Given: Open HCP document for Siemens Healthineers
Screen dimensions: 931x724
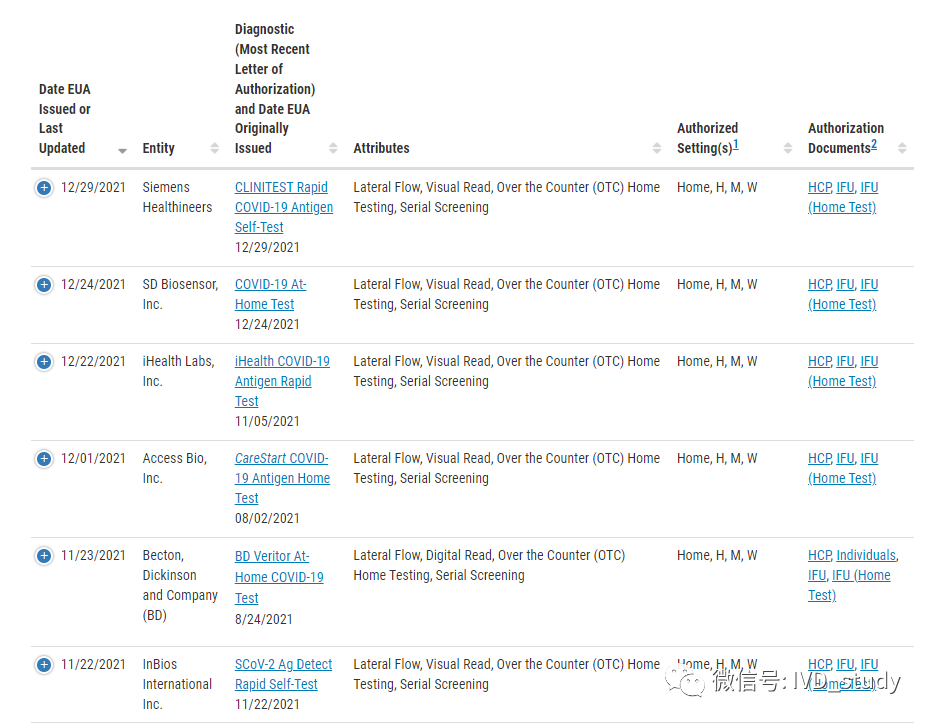Looking at the screenshot, I should (x=819, y=188).
